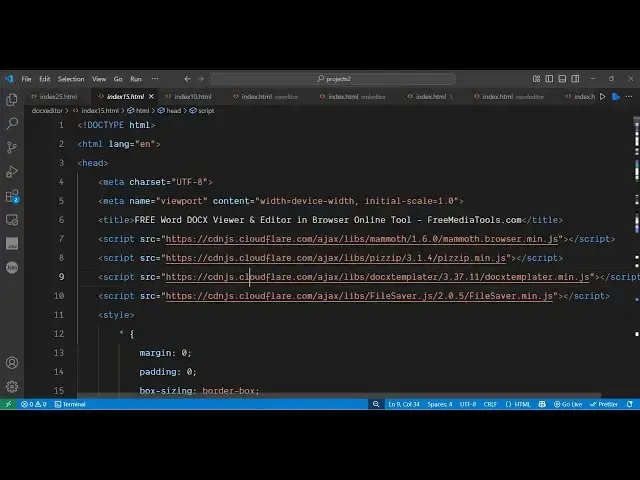Click the zoom magnifier icon in status bar

[x=376, y=404]
